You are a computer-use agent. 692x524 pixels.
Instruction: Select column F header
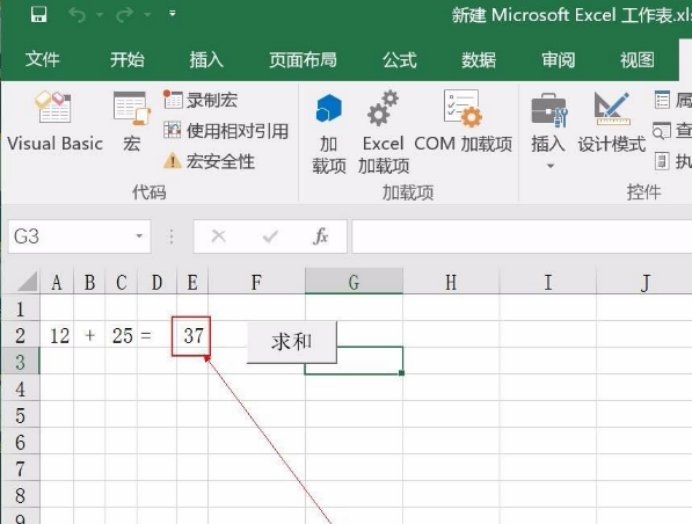coord(256,282)
